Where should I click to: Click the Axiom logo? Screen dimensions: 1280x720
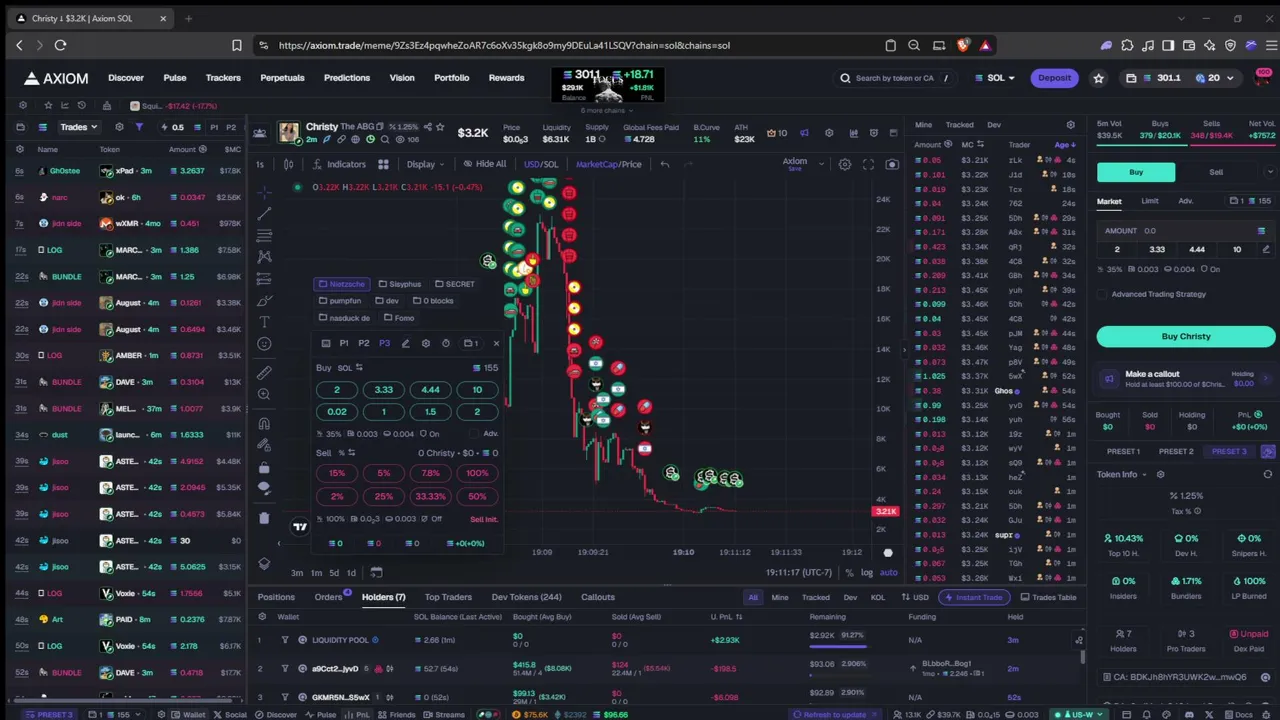56,78
